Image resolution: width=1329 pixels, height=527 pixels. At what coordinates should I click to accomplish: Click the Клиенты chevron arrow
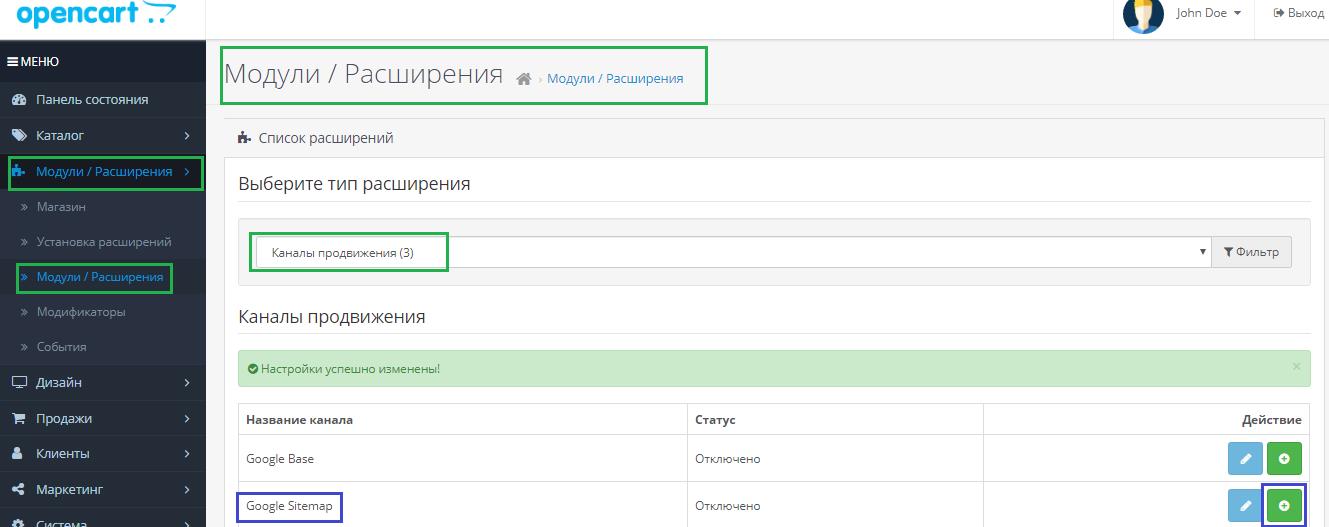point(187,454)
